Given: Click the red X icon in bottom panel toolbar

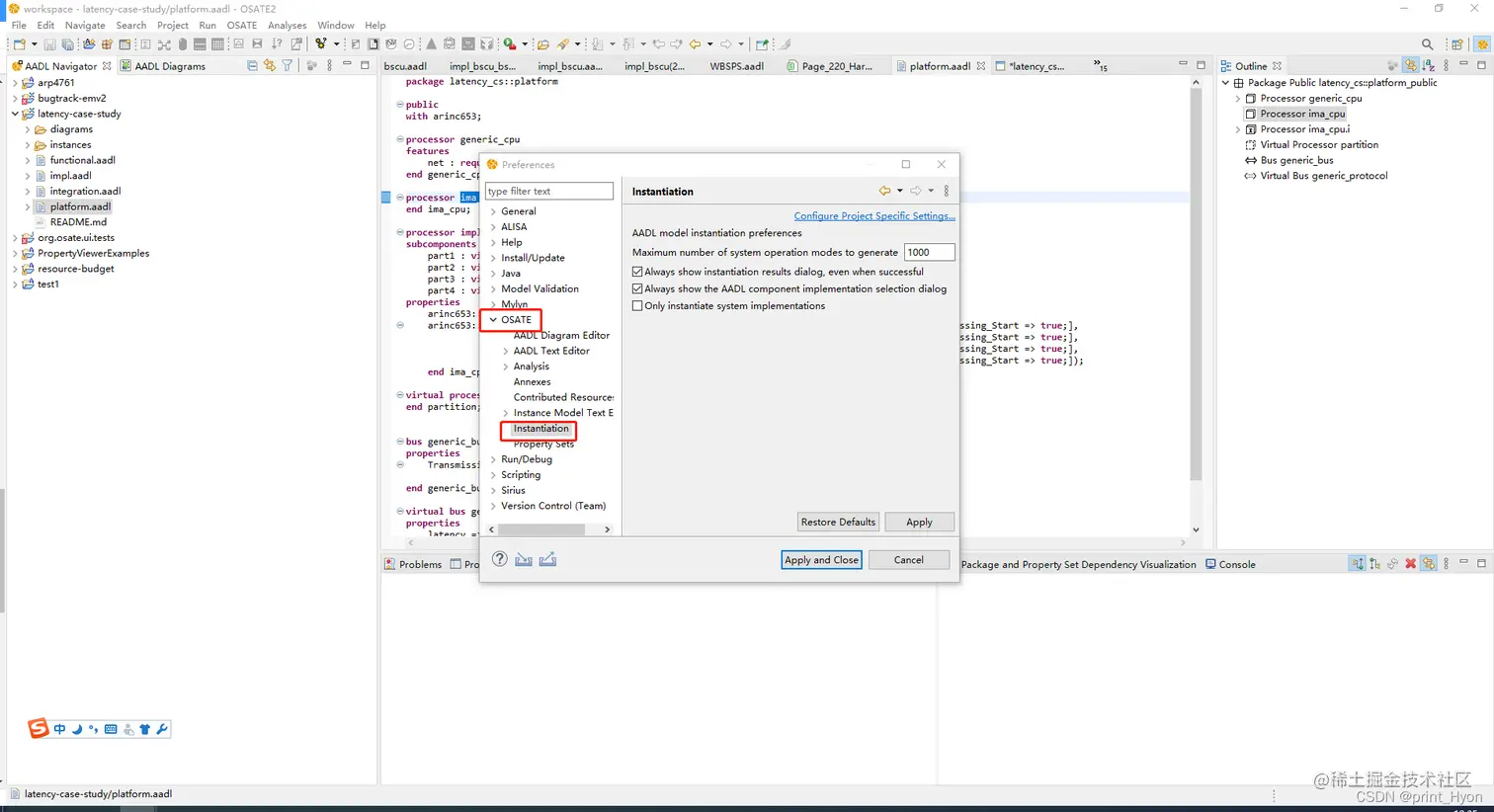Looking at the screenshot, I should (1411, 564).
